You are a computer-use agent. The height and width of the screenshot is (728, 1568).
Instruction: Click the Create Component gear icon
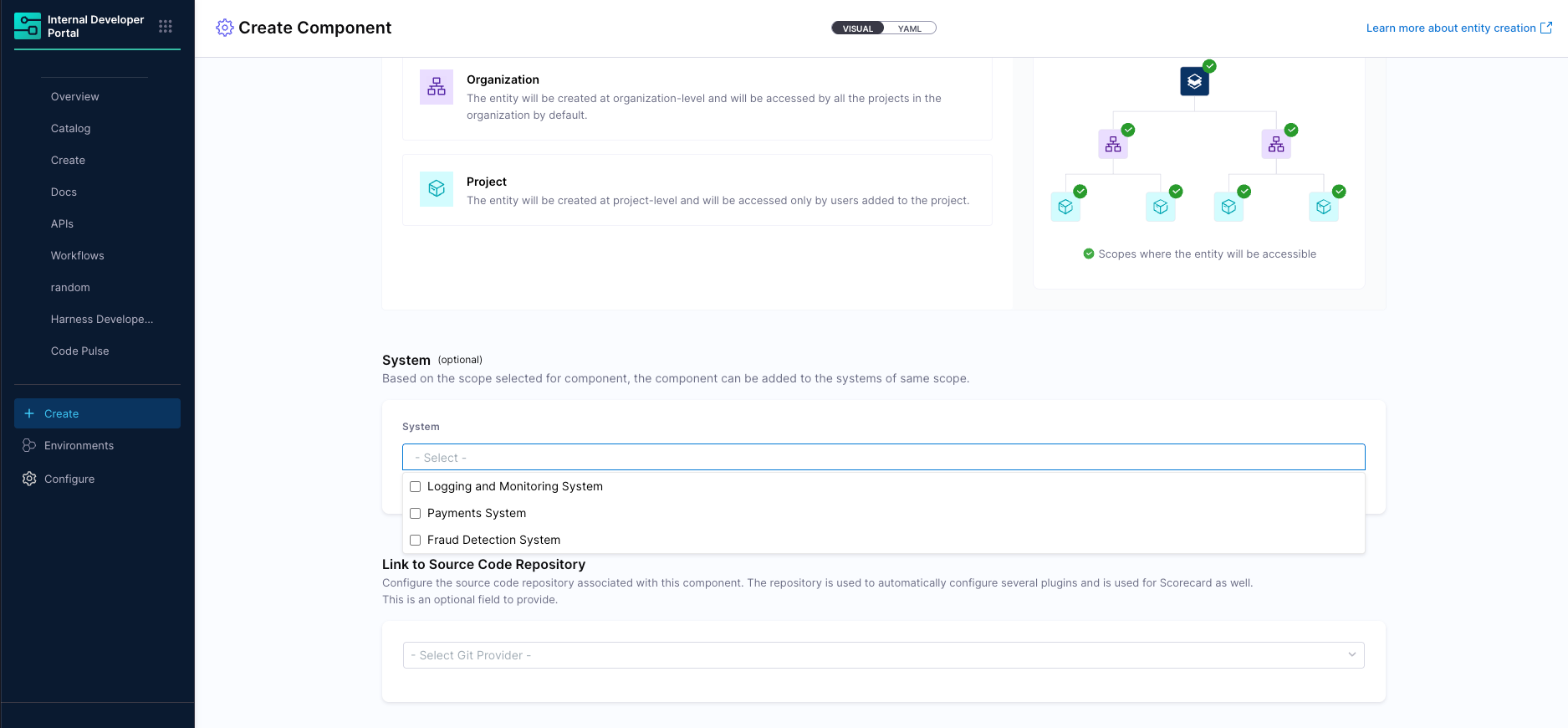point(224,28)
